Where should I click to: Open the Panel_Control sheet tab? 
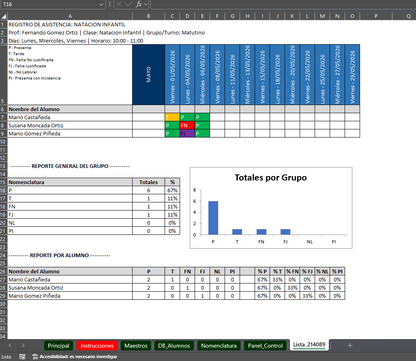[x=265, y=346]
